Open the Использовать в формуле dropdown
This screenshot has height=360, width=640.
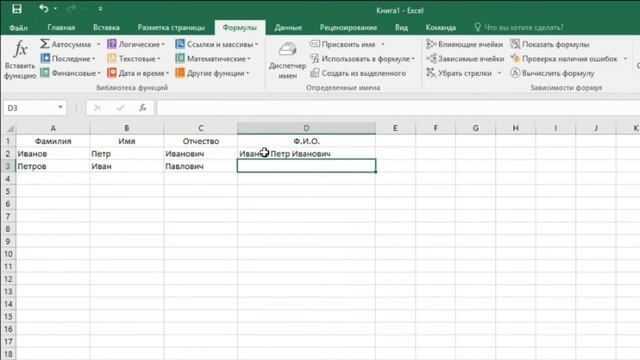[x=362, y=58]
